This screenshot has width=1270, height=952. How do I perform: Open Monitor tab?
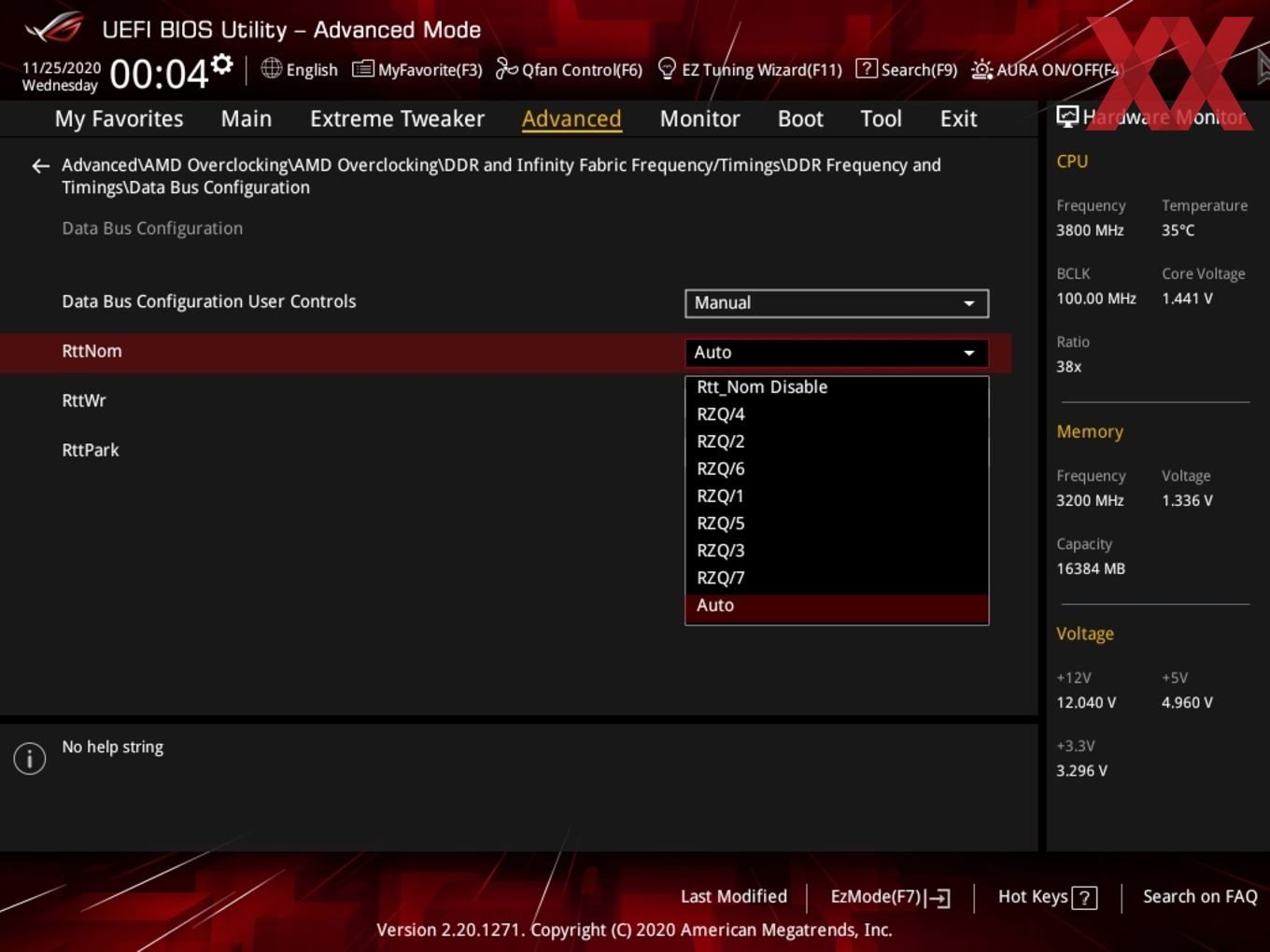pyautogui.click(x=699, y=119)
